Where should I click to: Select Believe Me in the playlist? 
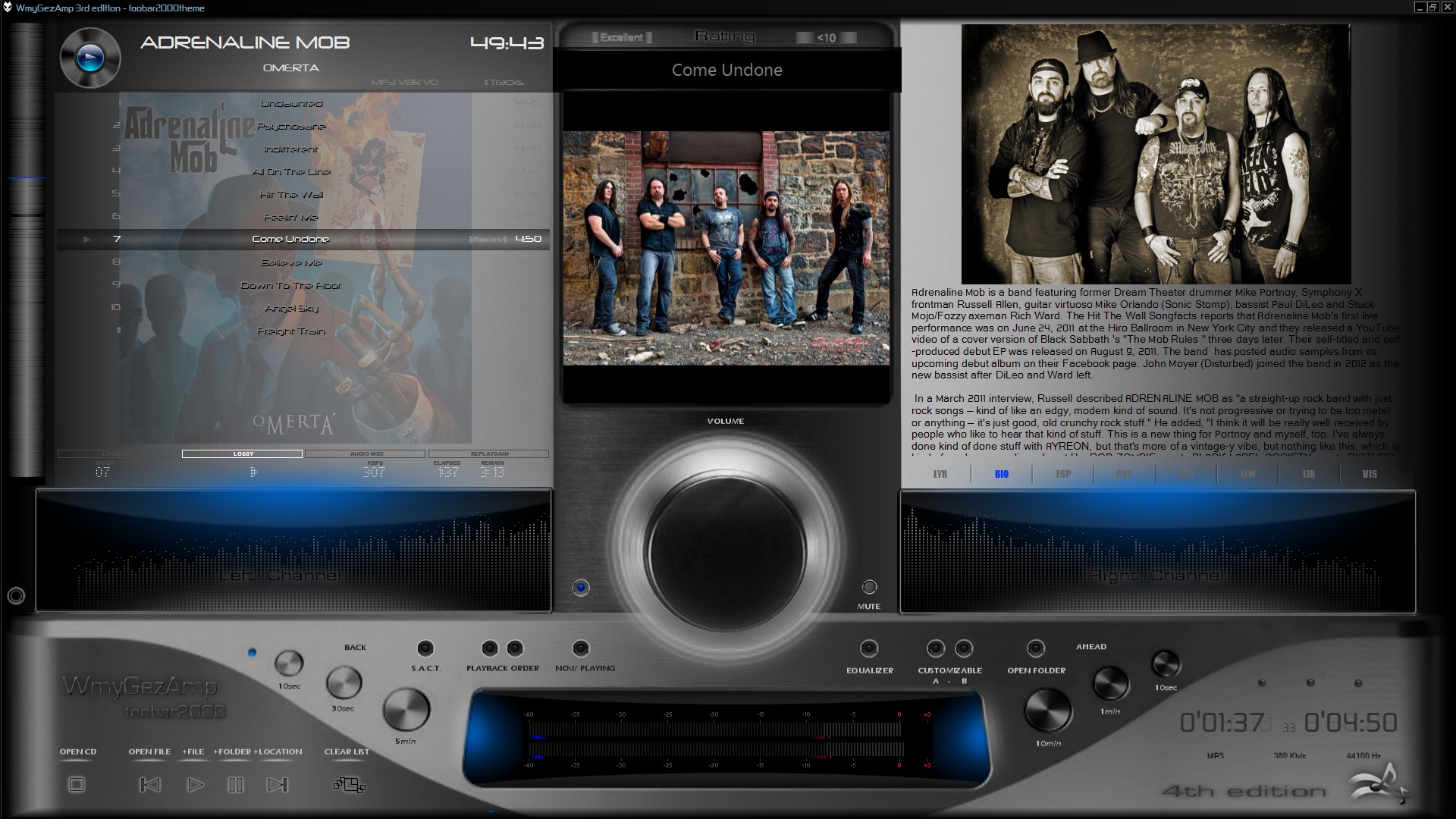292,262
